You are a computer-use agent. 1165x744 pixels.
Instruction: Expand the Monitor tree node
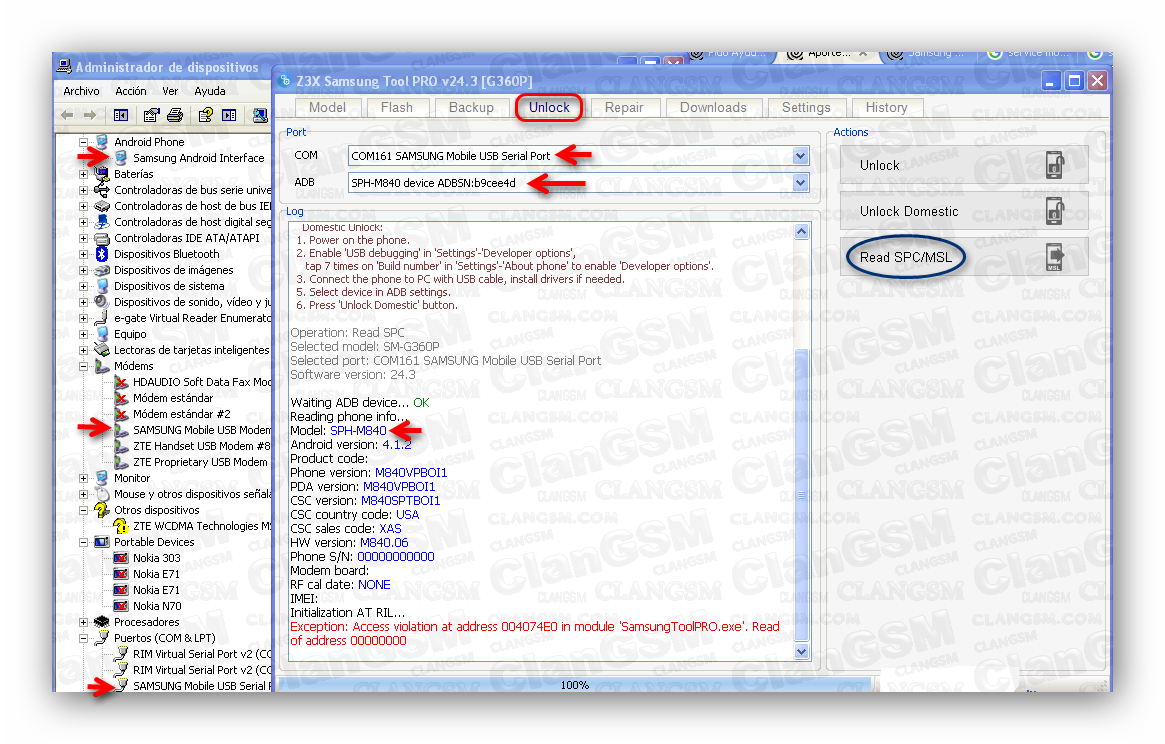[x=83, y=478]
